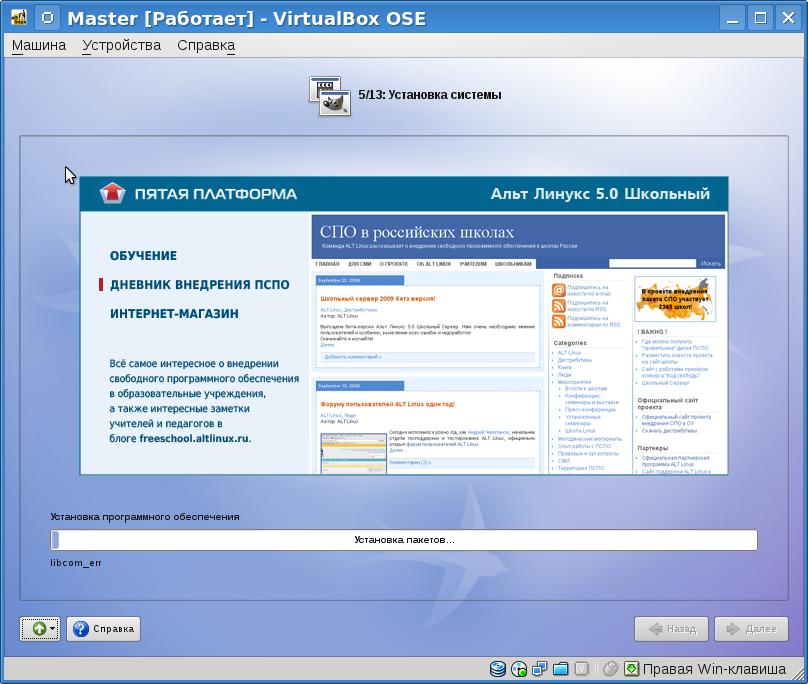Click the installer step icon beside the 5/13 heading
The width and height of the screenshot is (808, 684).
pos(329,95)
